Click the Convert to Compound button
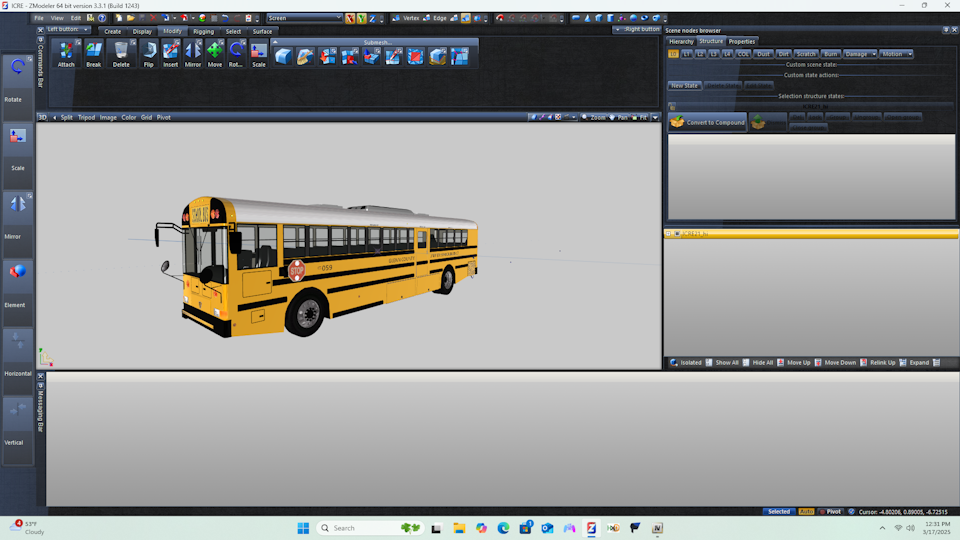 pos(707,122)
